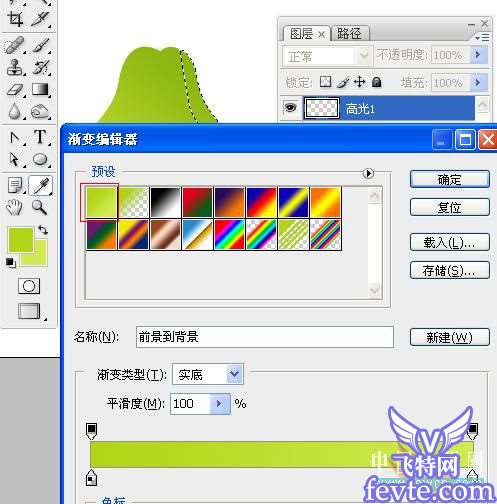Screen dimensions: 497x504
Task: Select the foreground to transparent gradient preset
Action: click(134, 202)
